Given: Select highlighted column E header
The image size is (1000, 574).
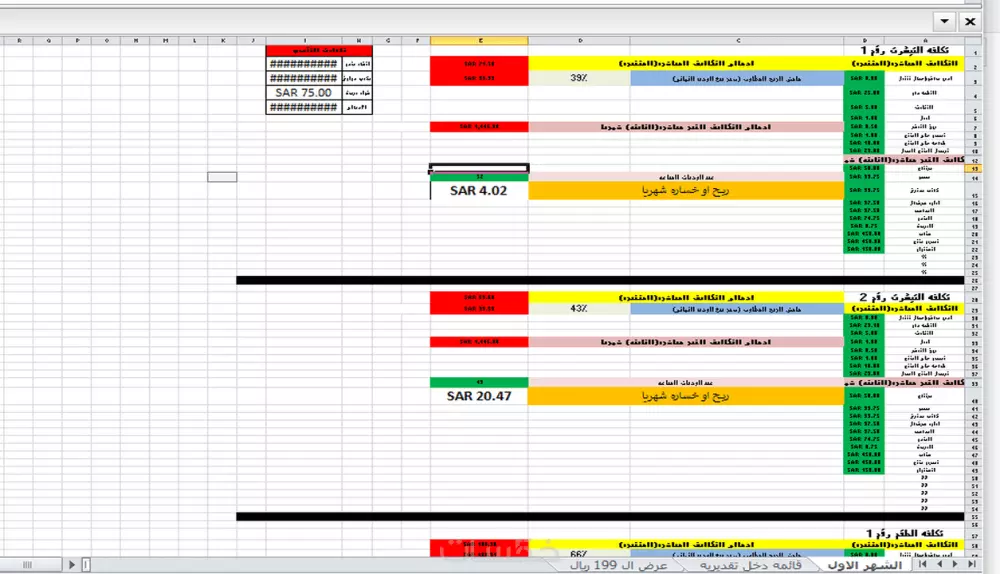Looking at the screenshot, I should 480,40.
